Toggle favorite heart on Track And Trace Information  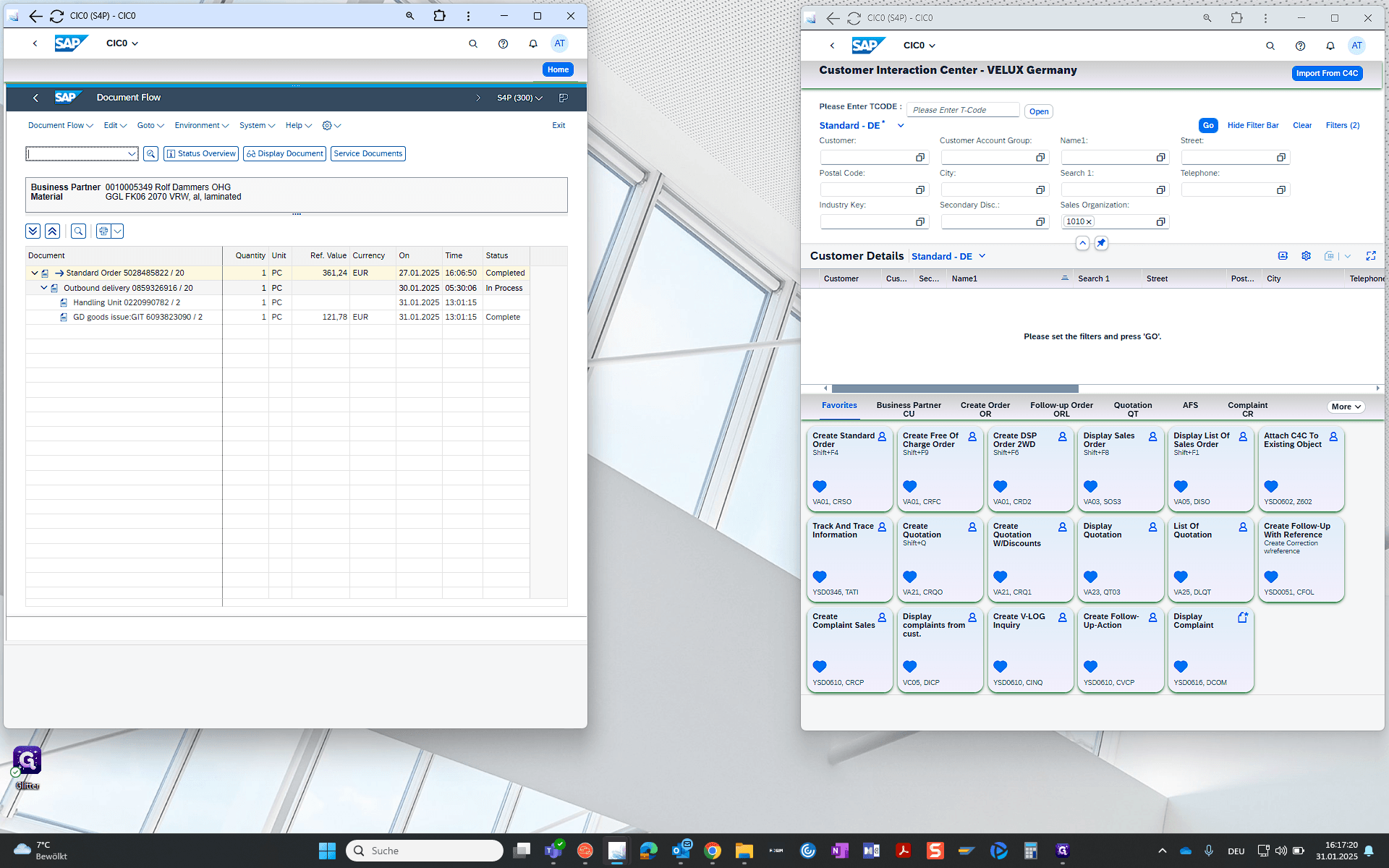click(820, 577)
